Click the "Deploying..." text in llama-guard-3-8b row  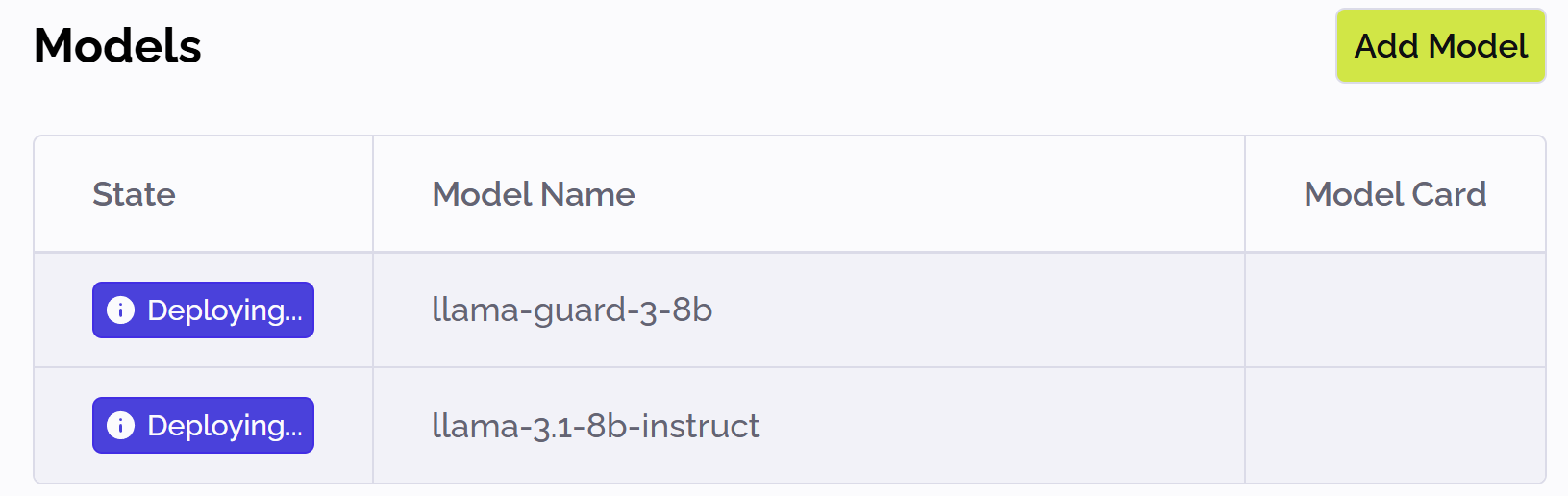point(225,310)
